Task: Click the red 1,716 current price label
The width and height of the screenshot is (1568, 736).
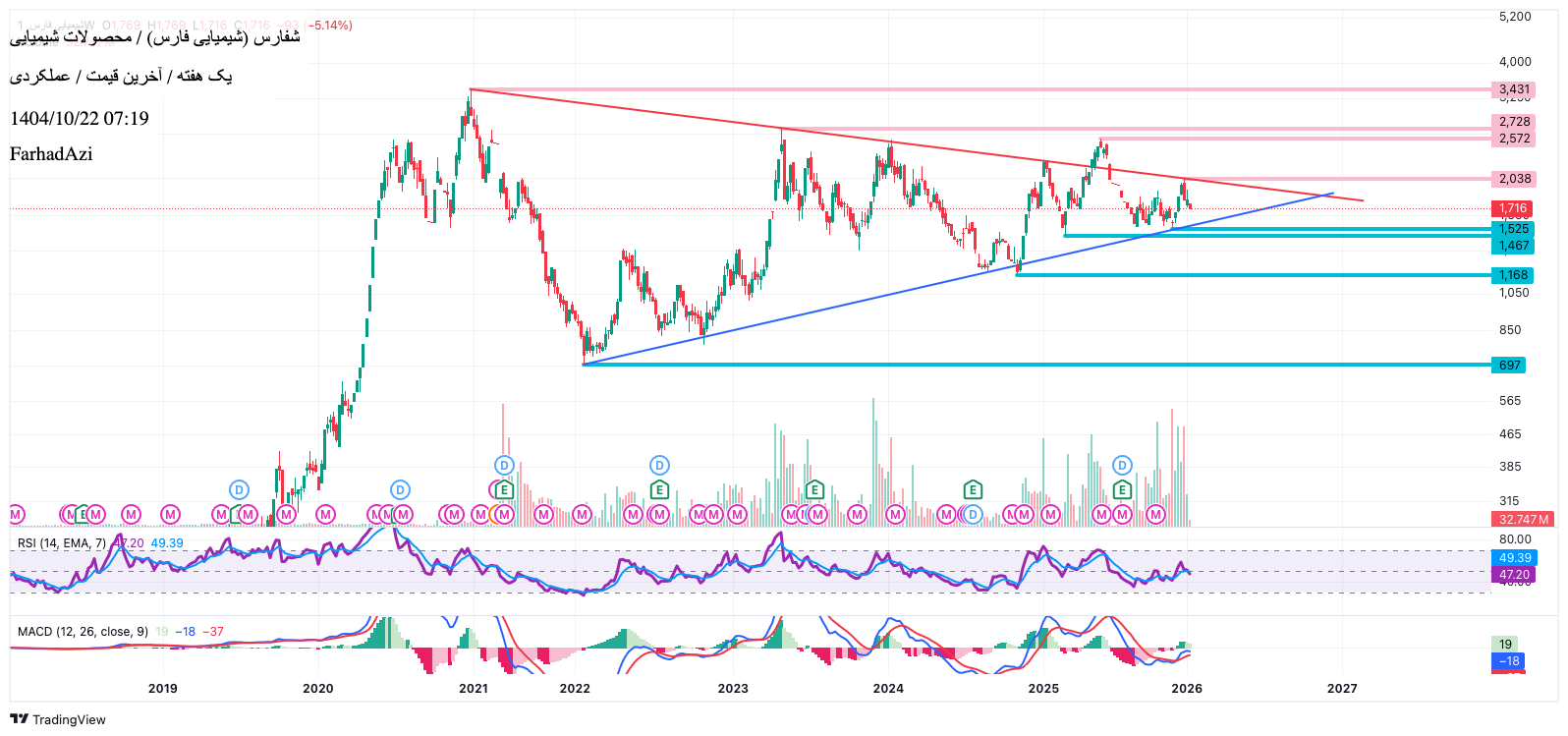Action: [x=1512, y=208]
